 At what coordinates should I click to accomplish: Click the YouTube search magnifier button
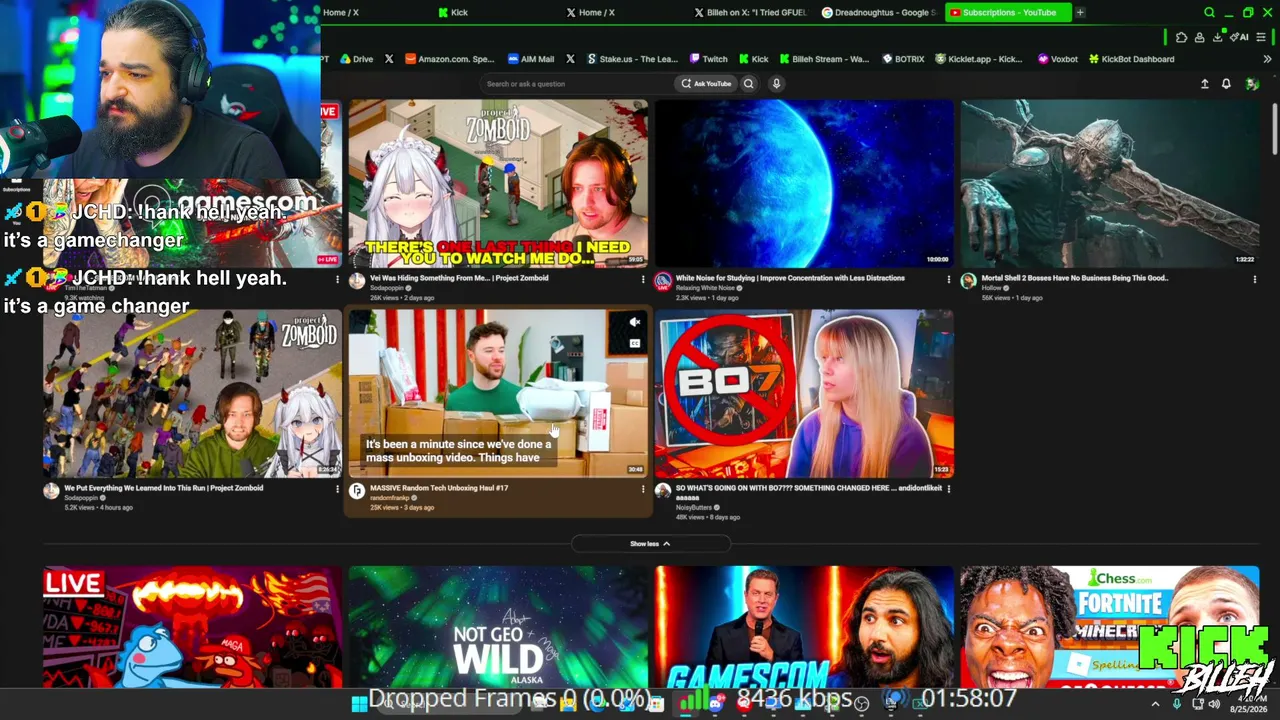tap(748, 84)
